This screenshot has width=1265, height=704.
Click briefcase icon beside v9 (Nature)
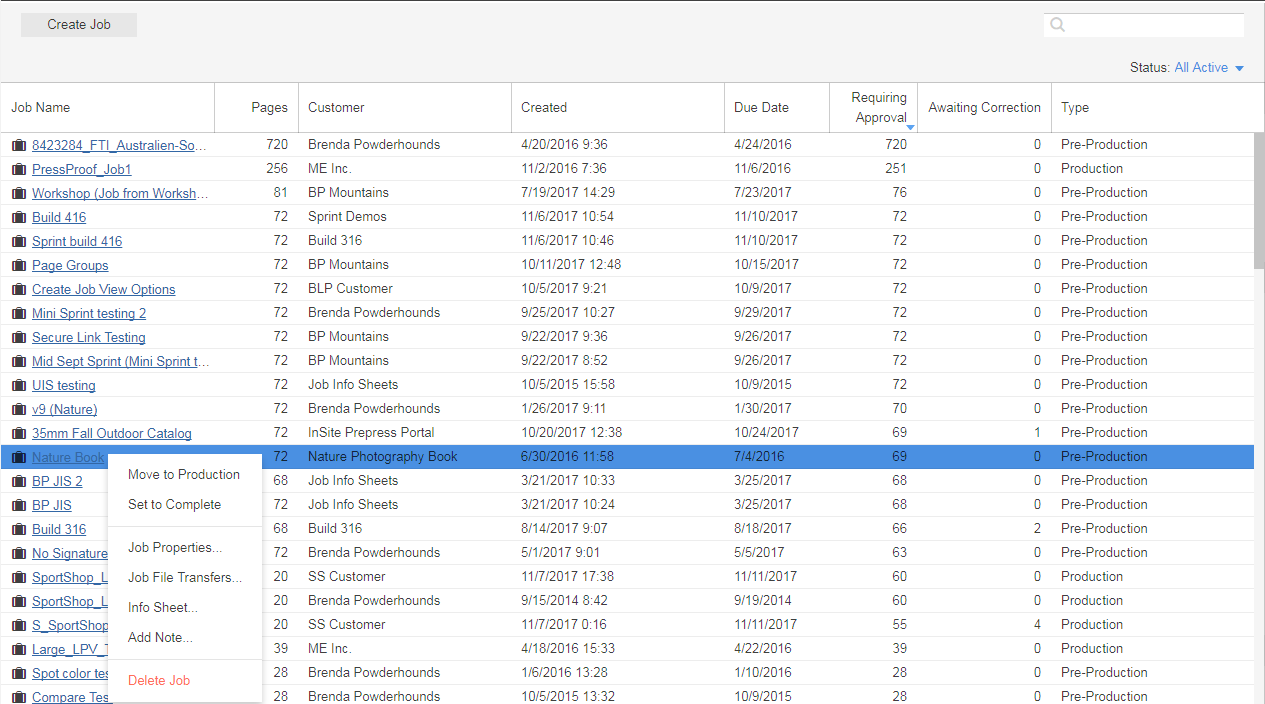tap(18, 409)
